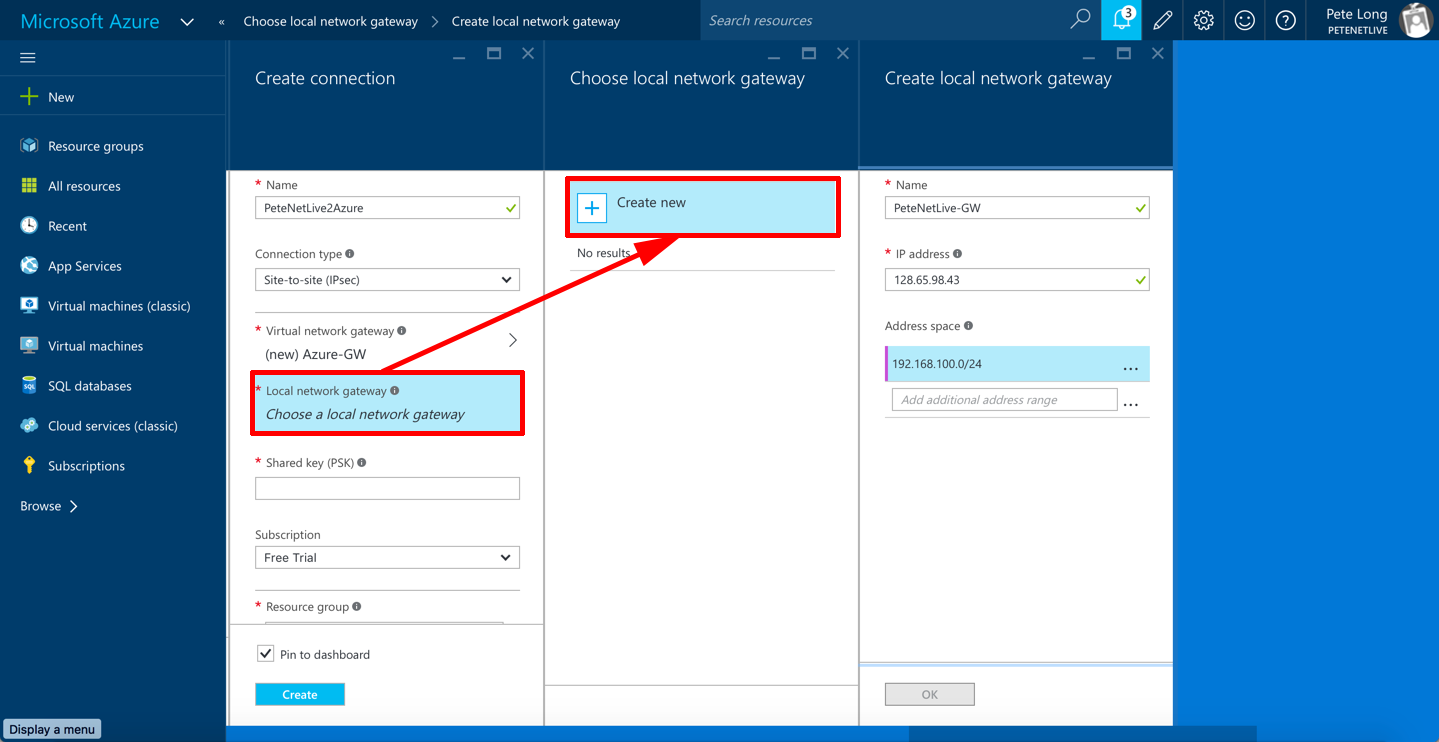This screenshot has height=742, width=1439.
Task: Click info icon next to Virtual network gateway
Action: point(402,331)
